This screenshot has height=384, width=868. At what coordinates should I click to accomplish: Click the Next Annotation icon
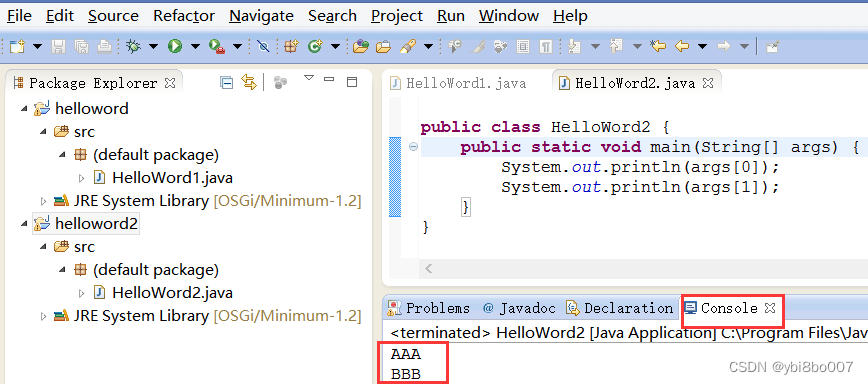pyautogui.click(x=575, y=46)
